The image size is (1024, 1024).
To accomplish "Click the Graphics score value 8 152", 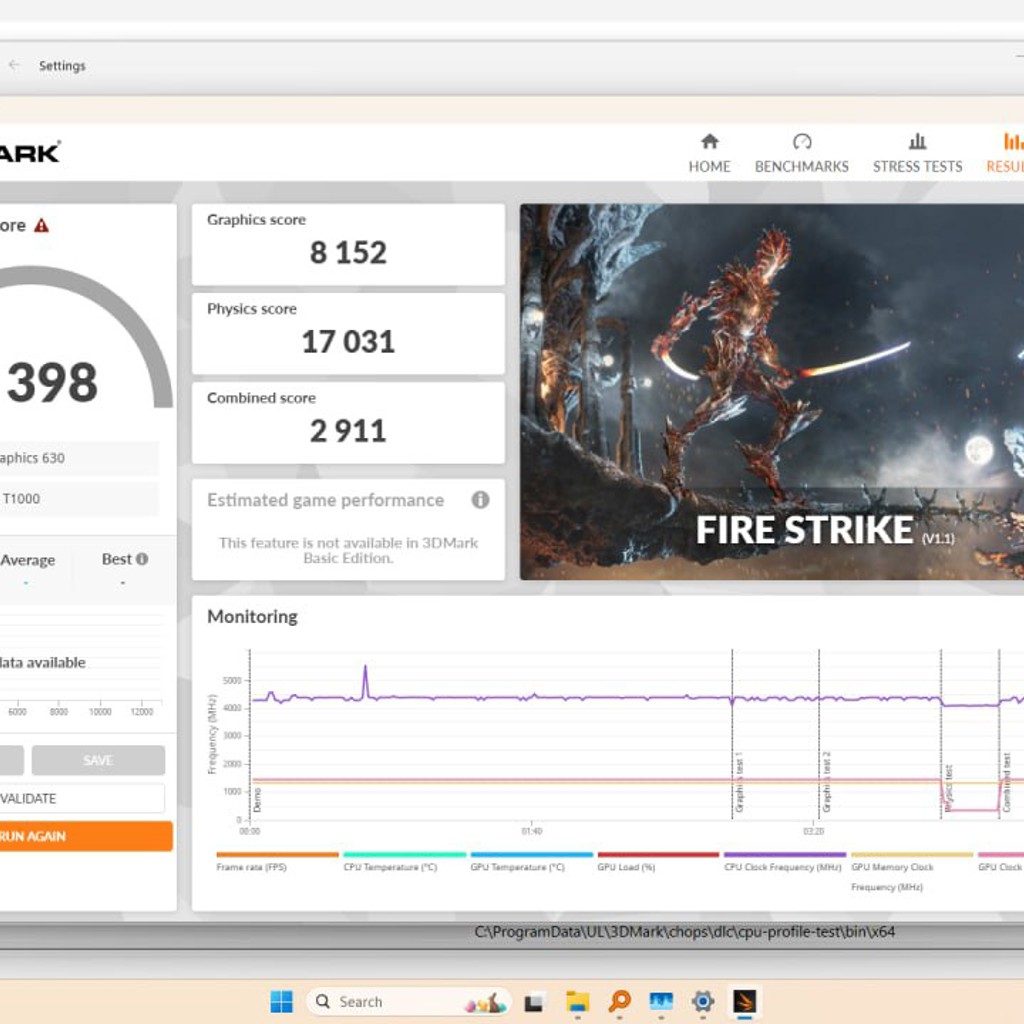I will (348, 253).
